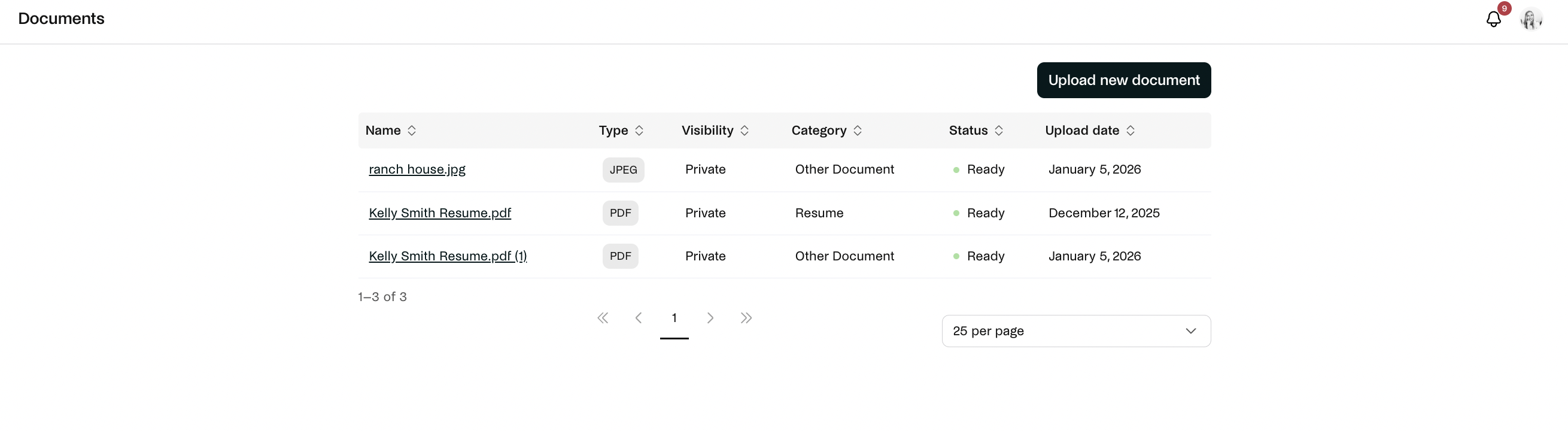Sort by Status column
The height and width of the screenshot is (431, 1568).
976,130
